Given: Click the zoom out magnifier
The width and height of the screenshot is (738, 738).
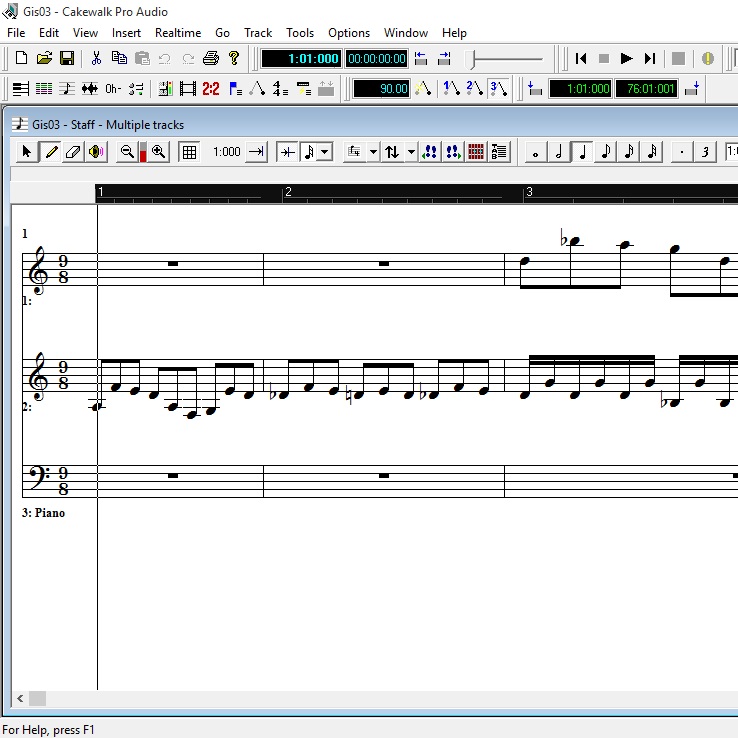Looking at the screenshot, I should [x=127, y=152].
